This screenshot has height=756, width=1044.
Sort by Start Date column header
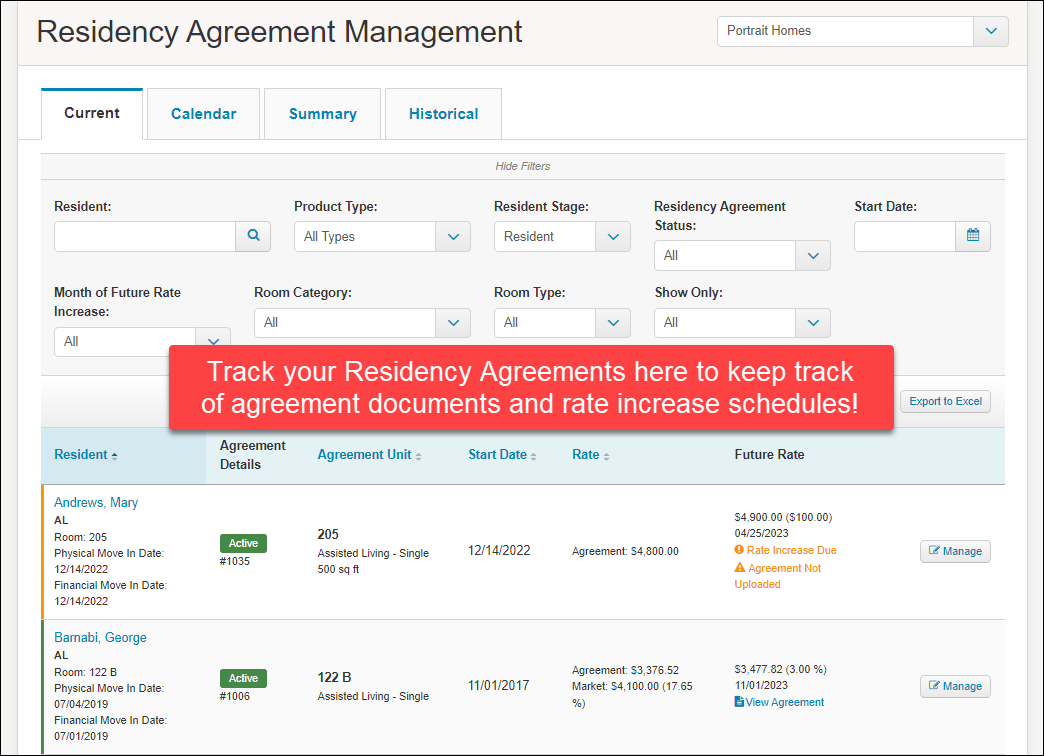coord(497,455)
